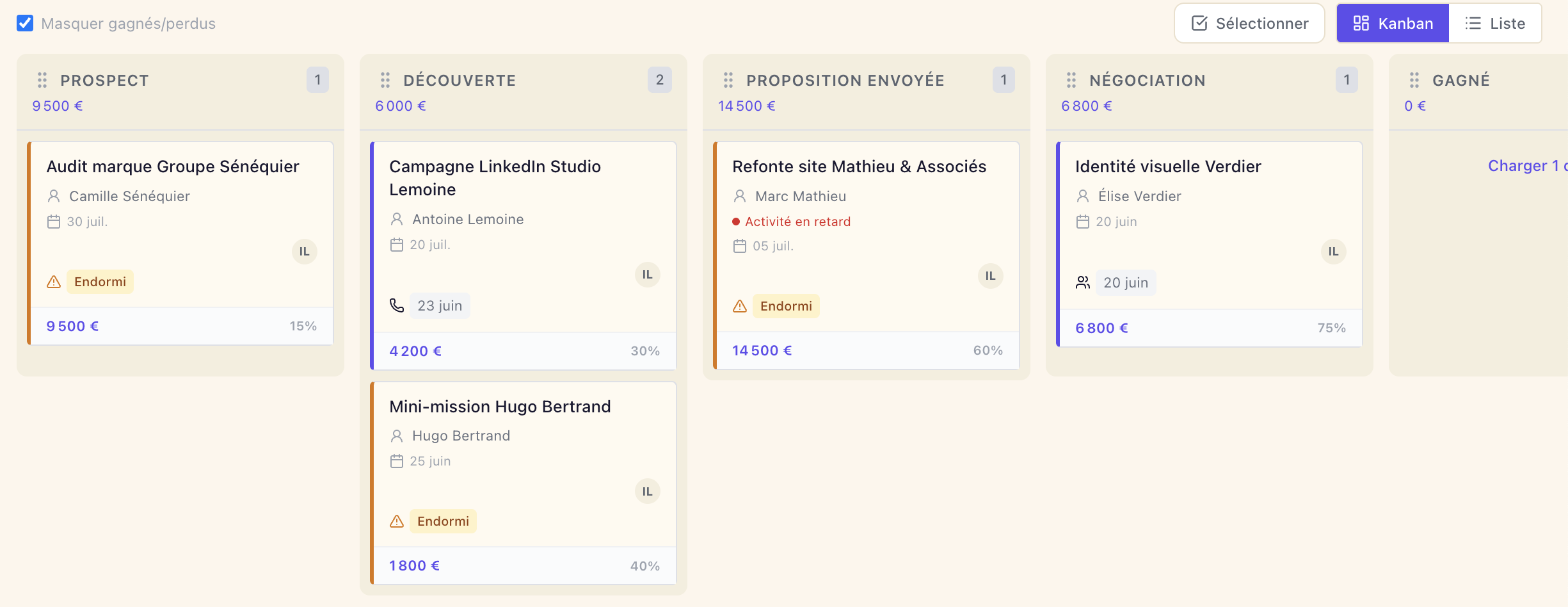Click the person icon beside Camille Sénéquier

click(54, 196)
